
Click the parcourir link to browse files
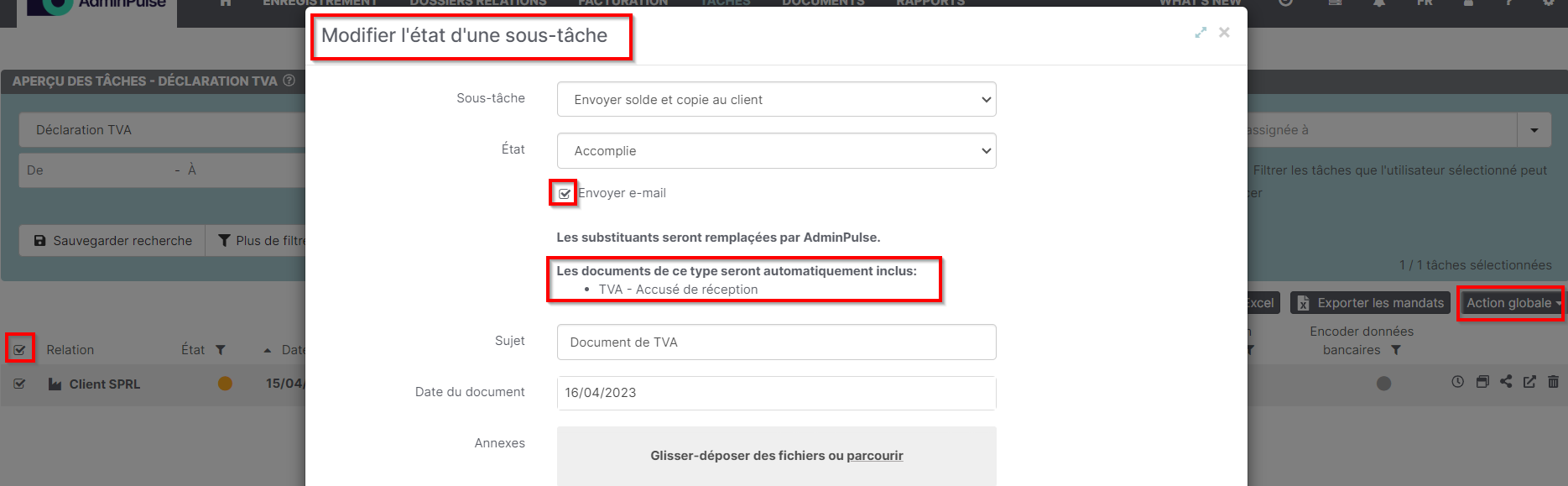[x=874, y=456]
